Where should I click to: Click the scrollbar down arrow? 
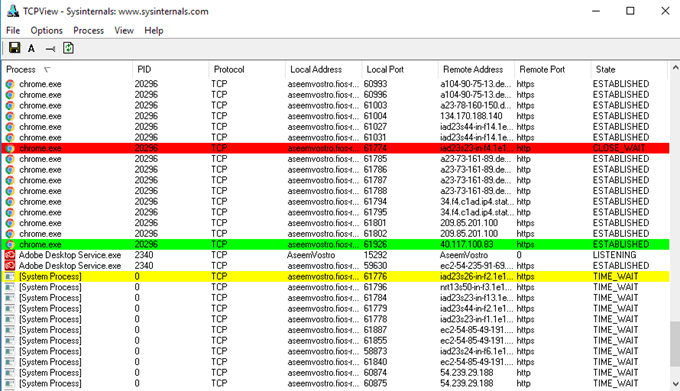click(x=675, y=384)
